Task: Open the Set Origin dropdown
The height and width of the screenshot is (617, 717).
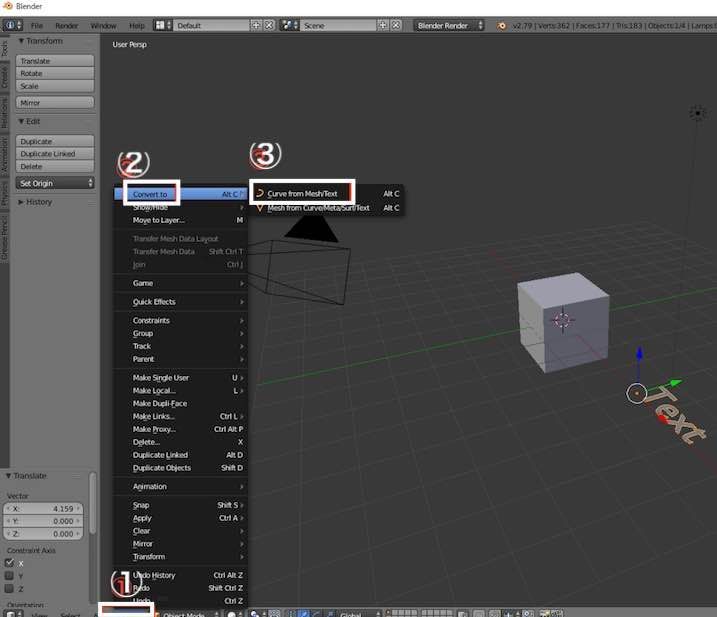Action: (55, 183)
